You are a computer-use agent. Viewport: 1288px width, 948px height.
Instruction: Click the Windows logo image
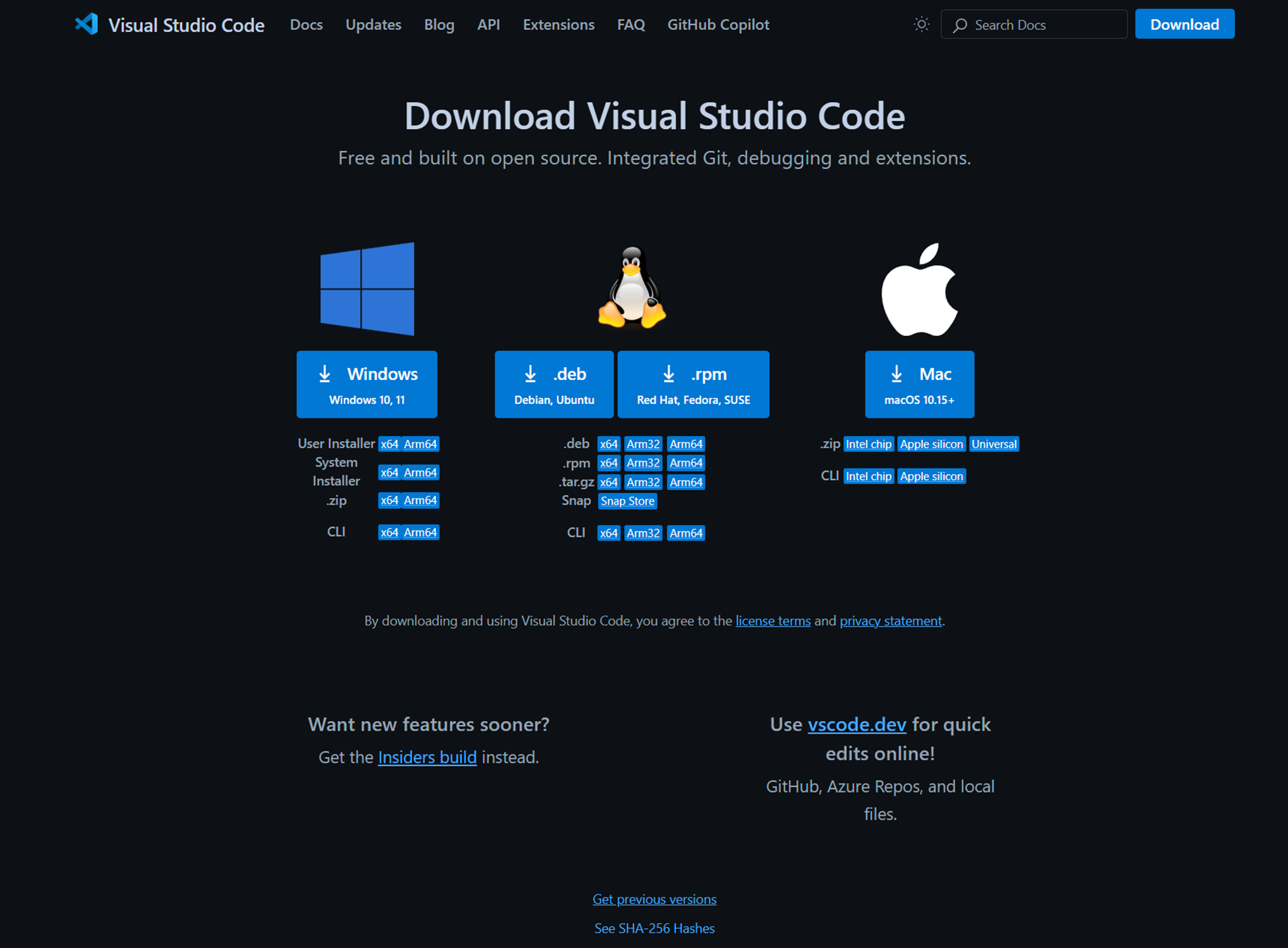(x=367, y=289)
